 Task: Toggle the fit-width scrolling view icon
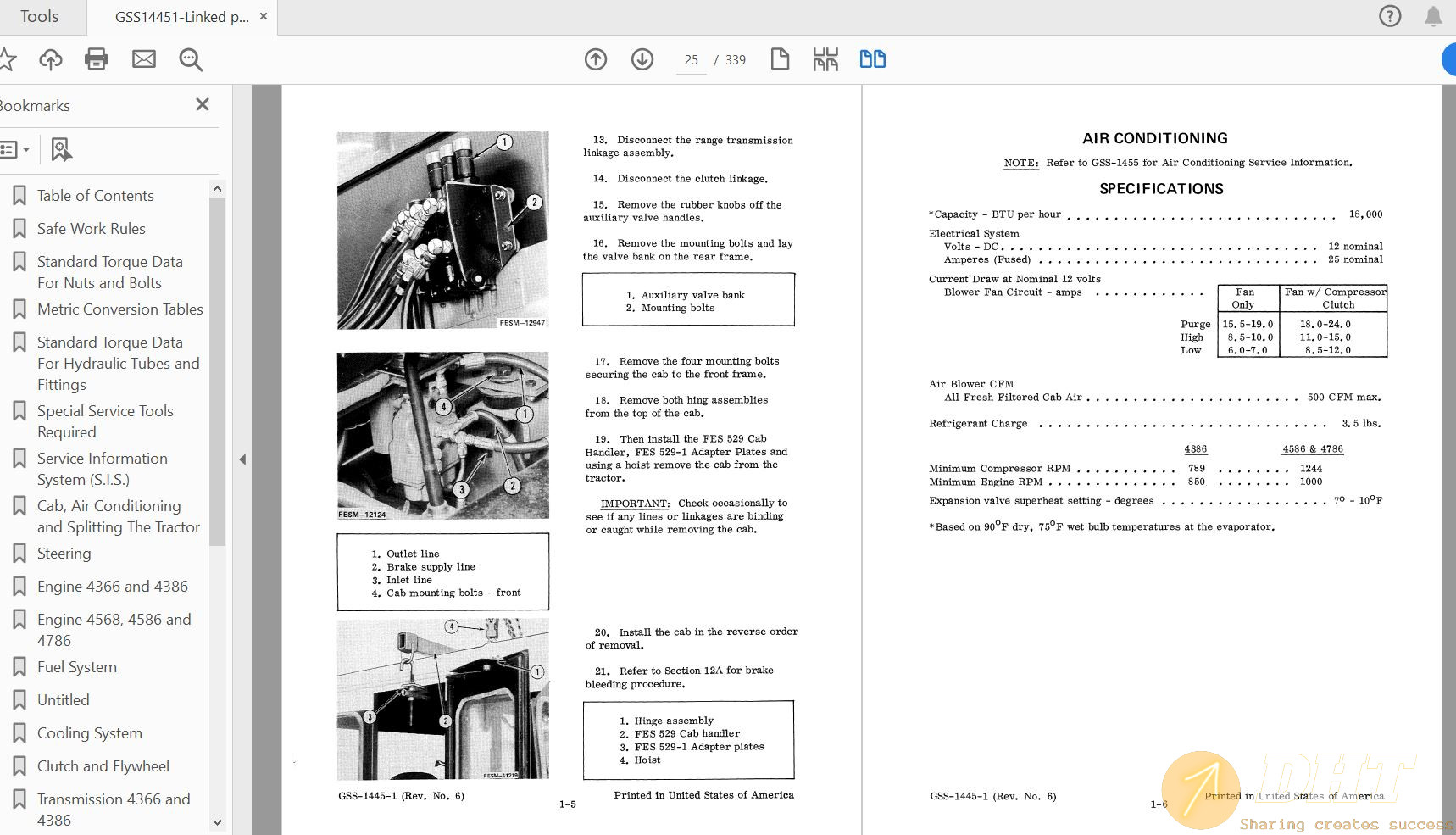click(825, 59)
